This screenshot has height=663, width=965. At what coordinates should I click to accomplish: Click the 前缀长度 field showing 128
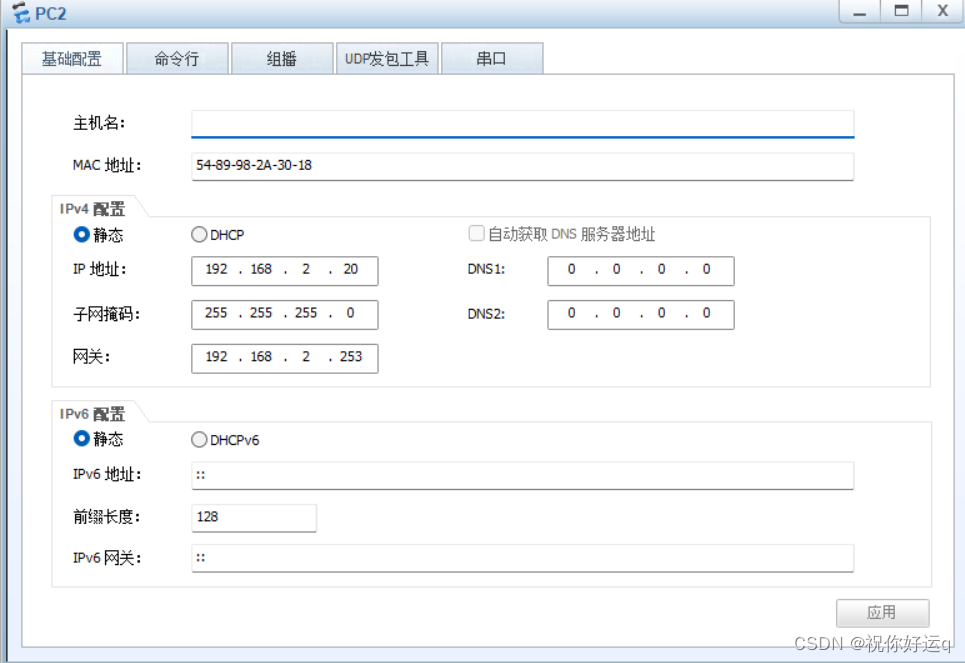254,517
